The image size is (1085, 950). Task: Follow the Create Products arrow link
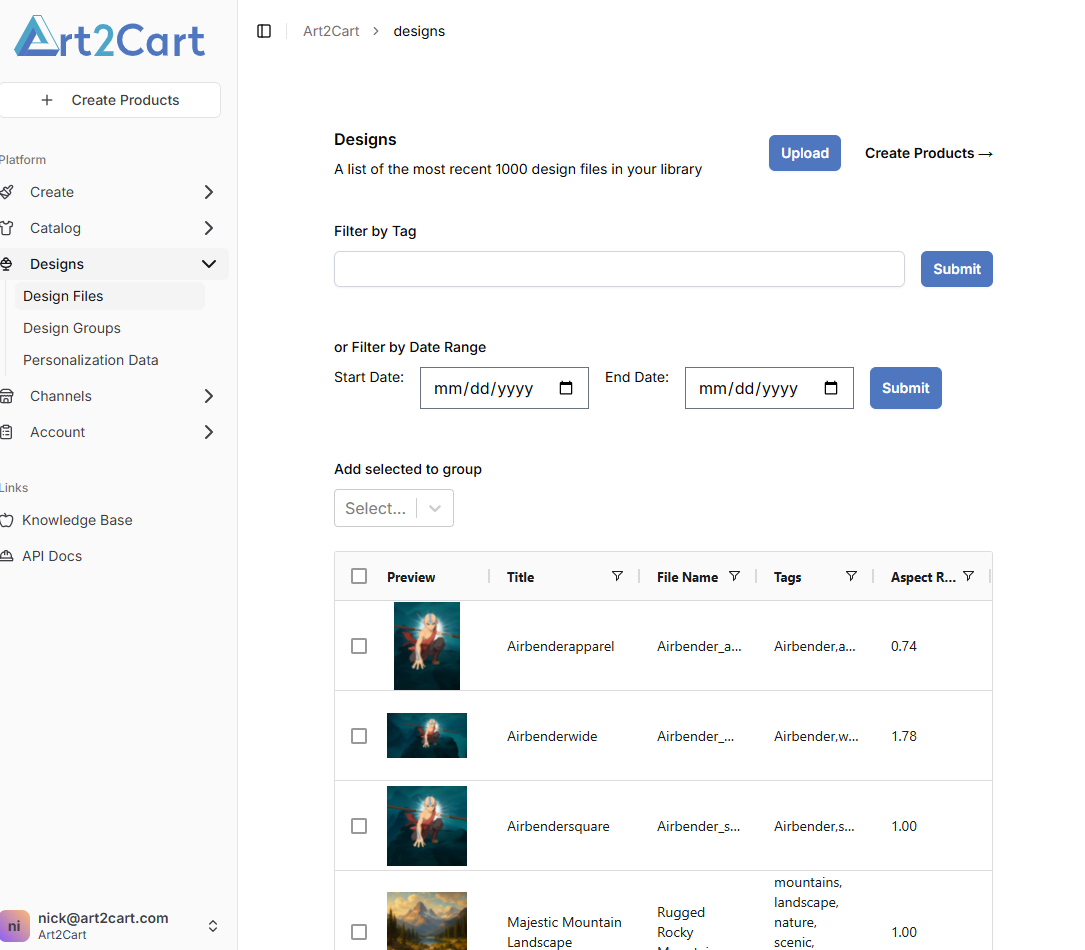coord(928,153)
